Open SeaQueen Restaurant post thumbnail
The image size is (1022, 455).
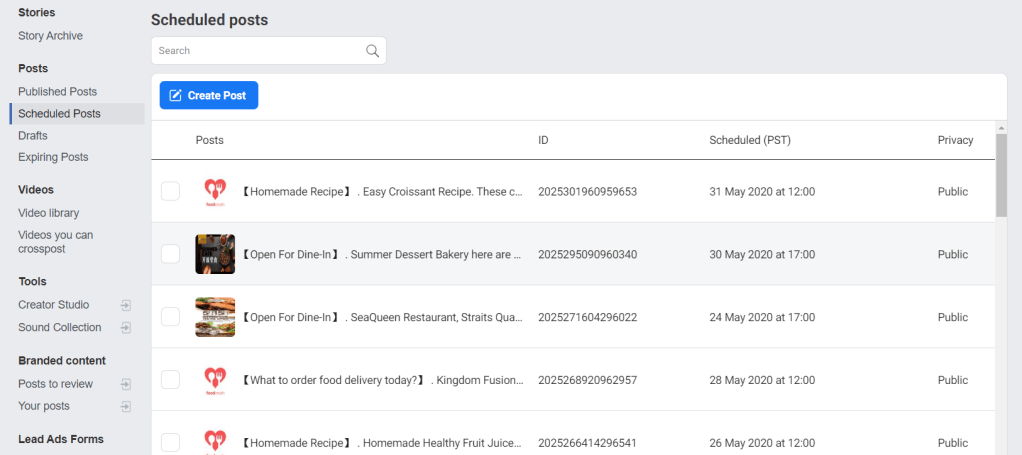(215, 317)
